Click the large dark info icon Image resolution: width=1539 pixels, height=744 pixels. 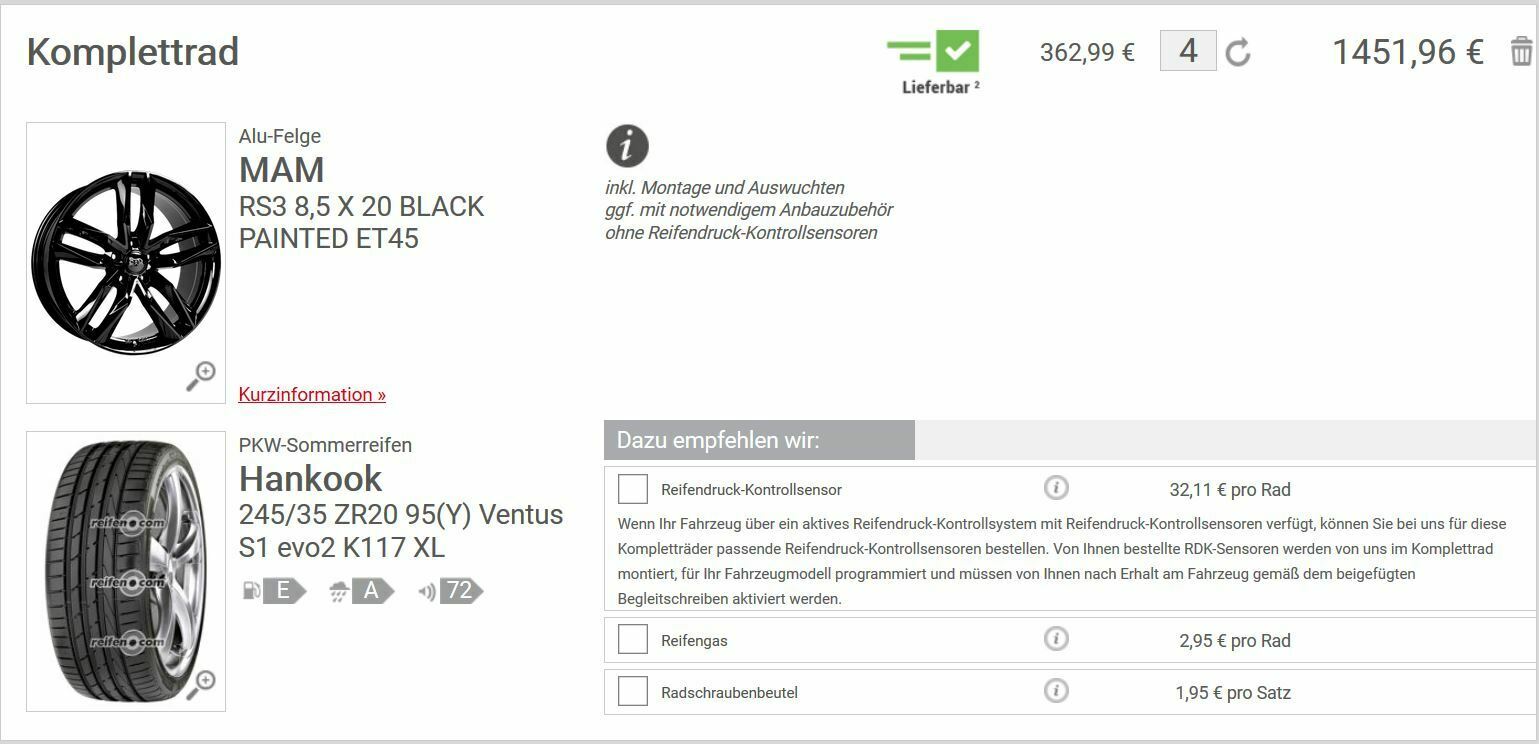pyautogui.click(x=627, y=146)
